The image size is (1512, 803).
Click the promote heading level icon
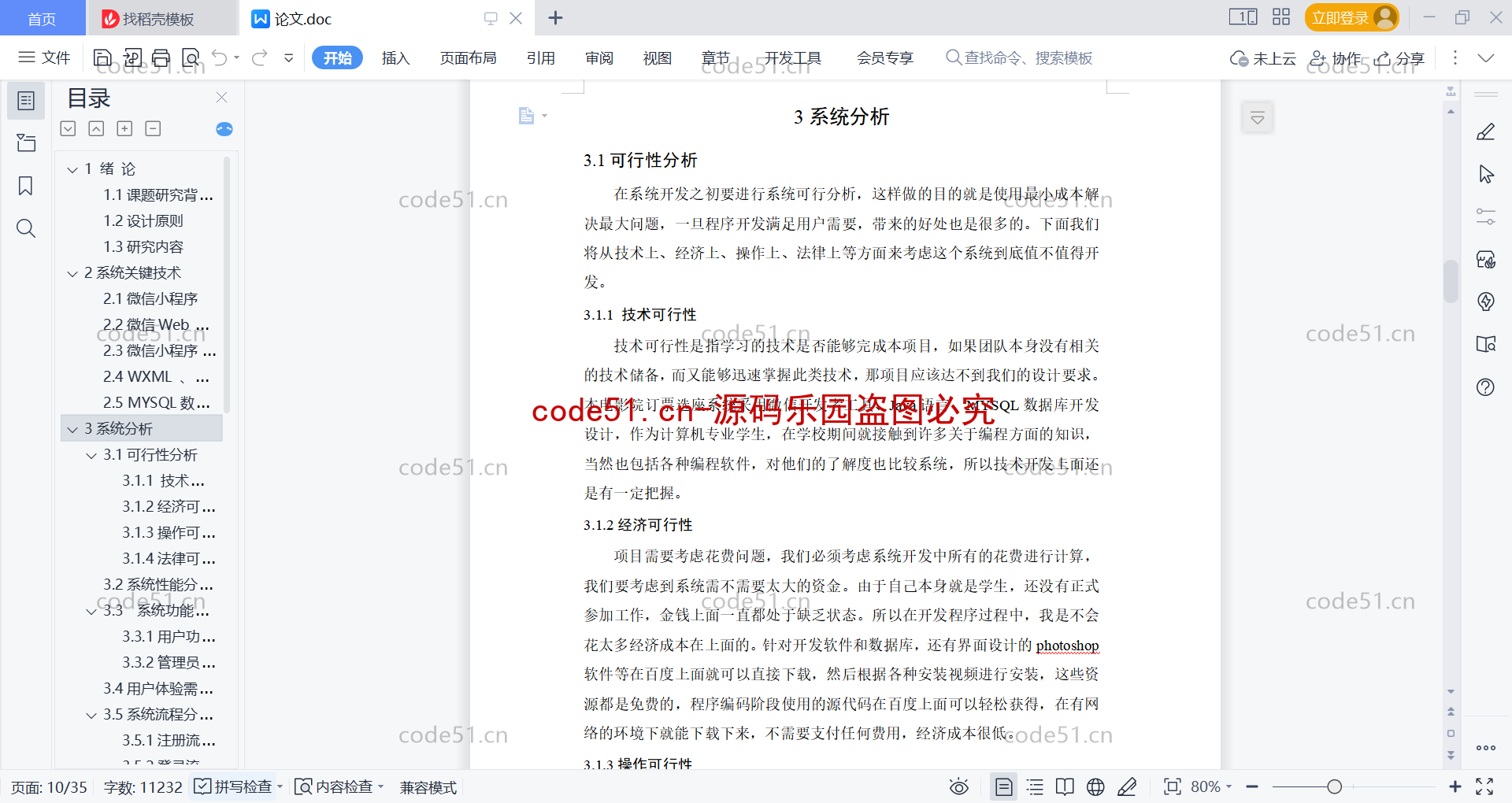pyautogui.click(x=96, y=128)
